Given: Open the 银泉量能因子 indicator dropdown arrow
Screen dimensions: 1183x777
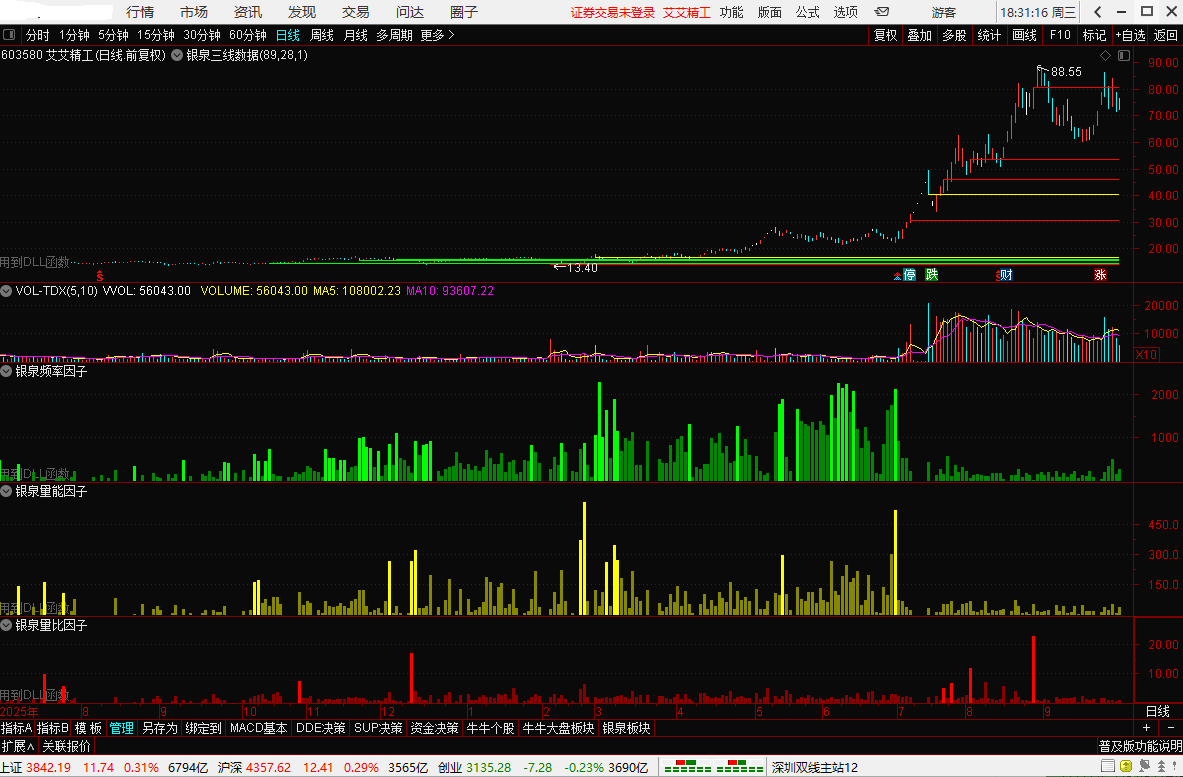Looking at the screenshot, I should click(6, 491).
